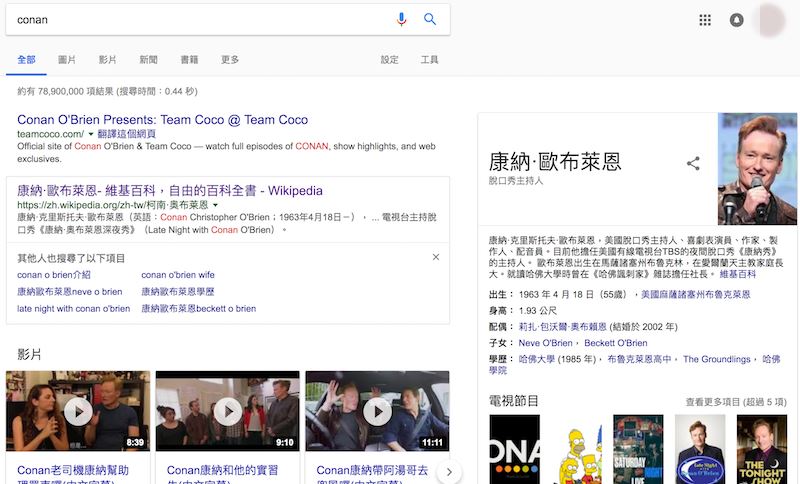800x484 pixels.
Task: Select the 全部 tab
Action: coord(26,60)
